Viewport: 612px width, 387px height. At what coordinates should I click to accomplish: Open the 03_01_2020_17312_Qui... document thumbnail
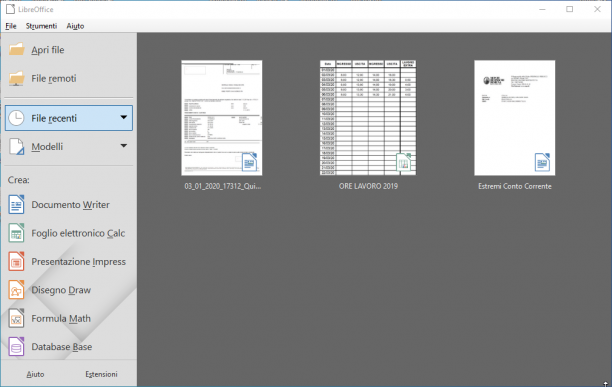tap(222, 118)
